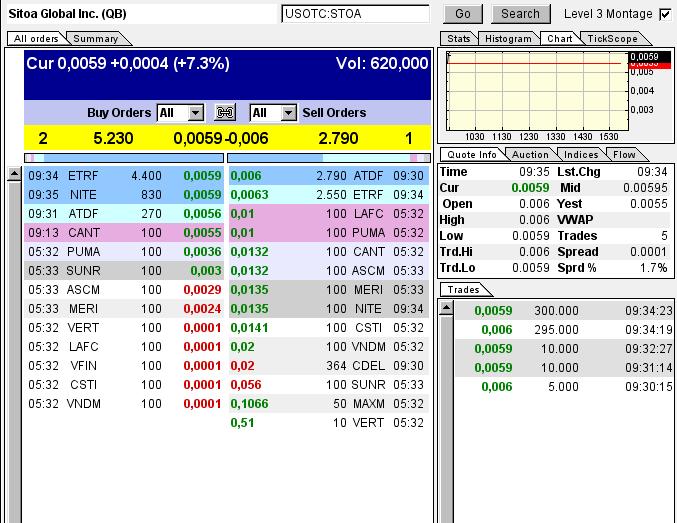Screen dimensions: 677x523
Task: Open the Auction tab
Action: click(530, 155)
